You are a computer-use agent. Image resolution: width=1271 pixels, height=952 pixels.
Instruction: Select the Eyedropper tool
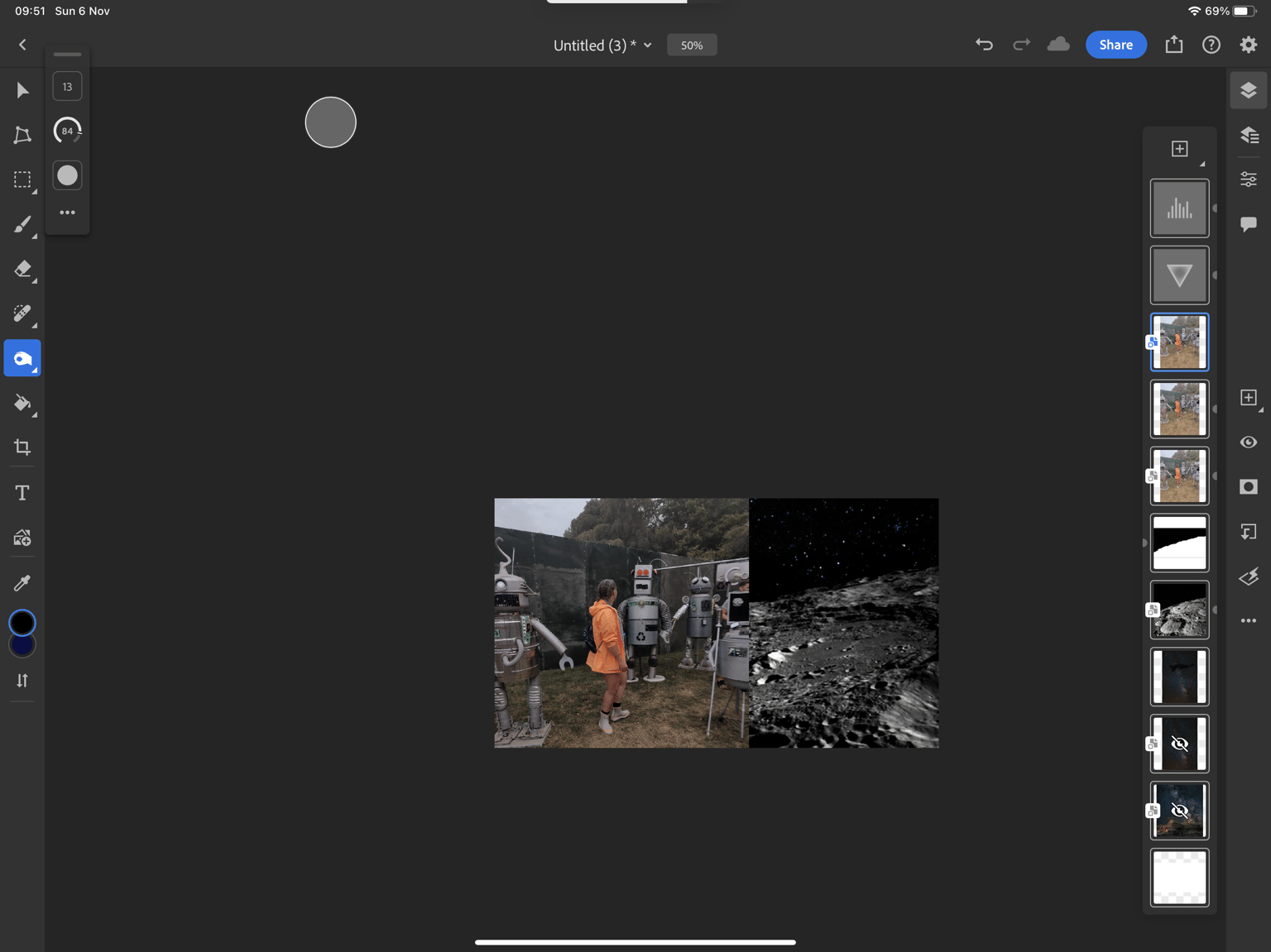tap(22, 583)
